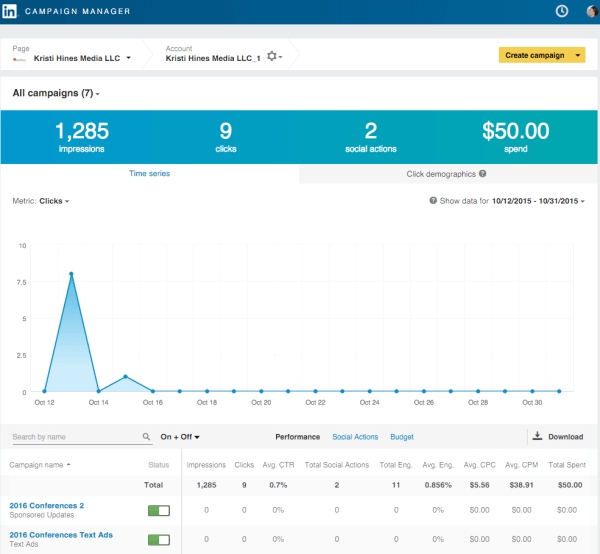The width and height of the screenshot is (600, 554).
Task: Open account settings gear icon
Action: pos(272,56)
